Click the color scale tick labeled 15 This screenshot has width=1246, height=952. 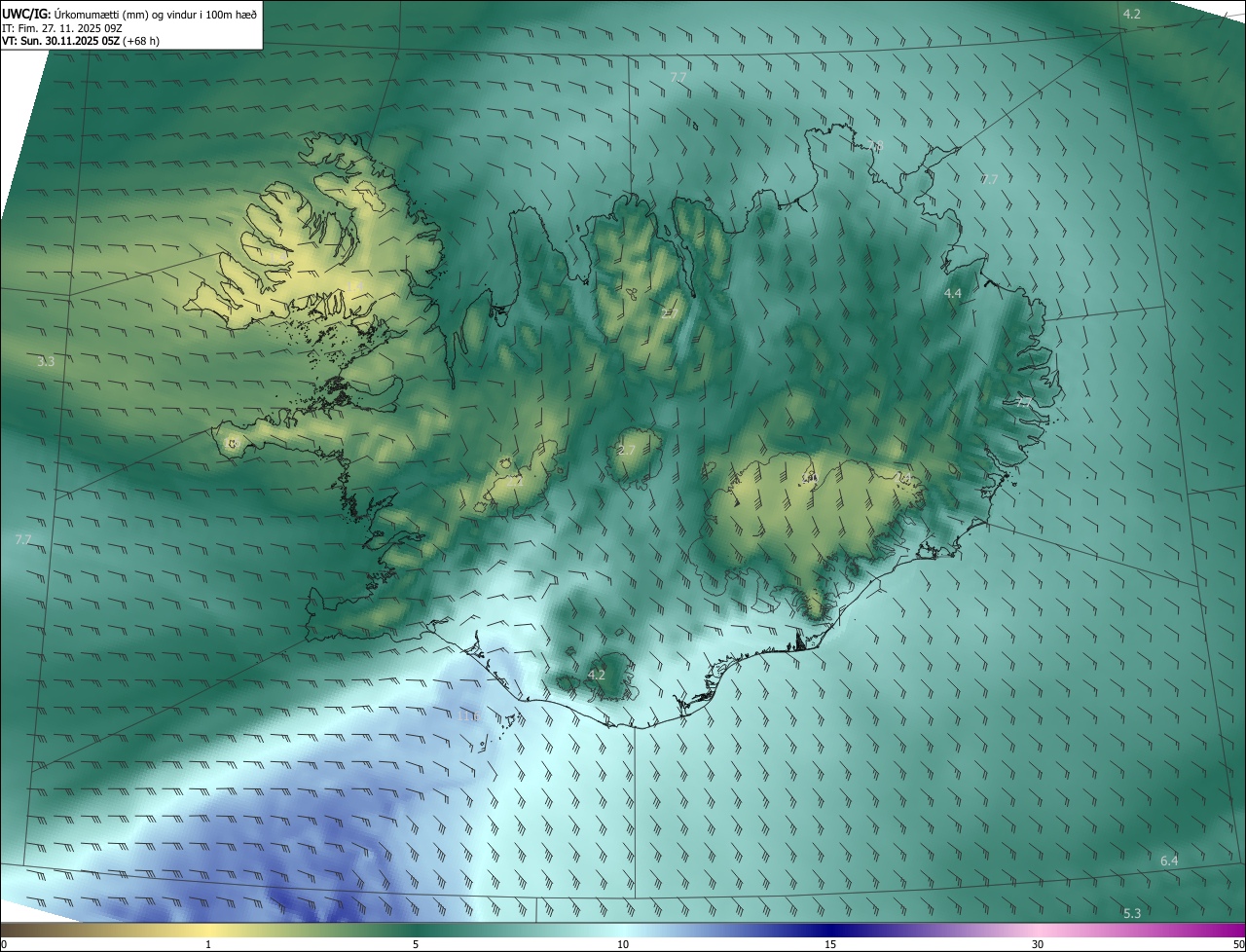click(x=830, y=945)
